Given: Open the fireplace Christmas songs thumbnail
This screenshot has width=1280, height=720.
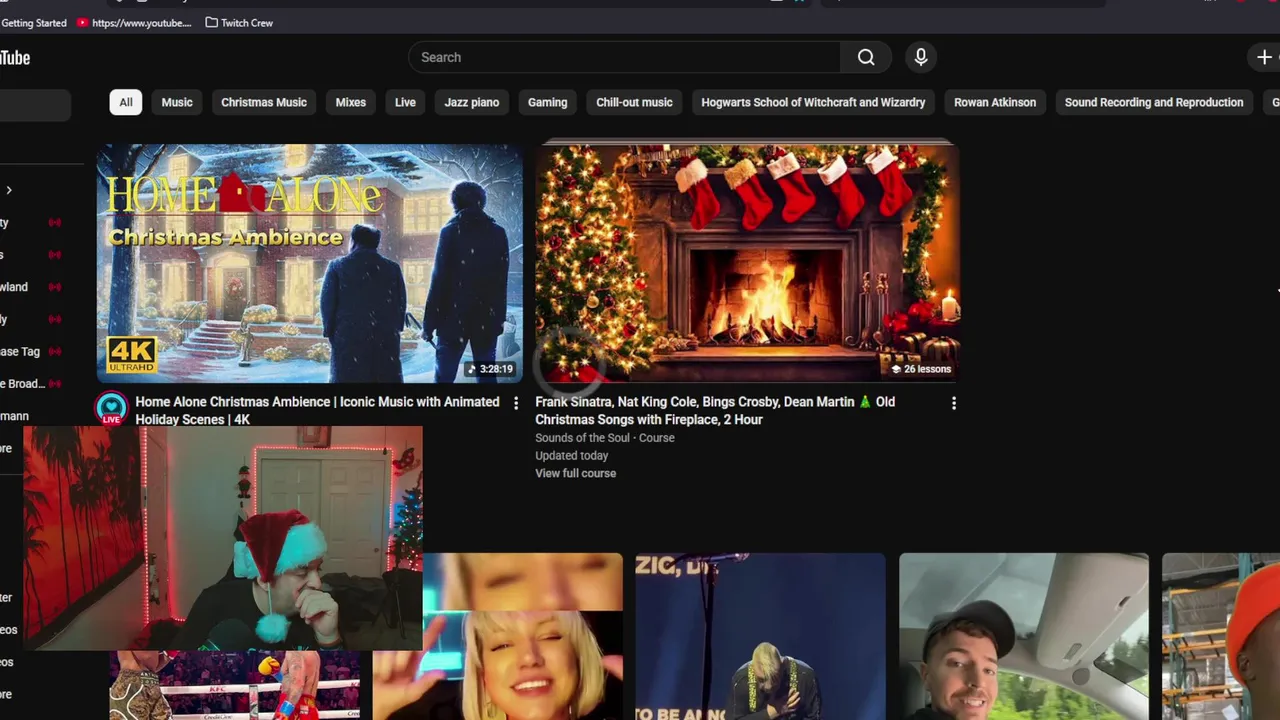Looking at the screenshot, I should (748, 263).
